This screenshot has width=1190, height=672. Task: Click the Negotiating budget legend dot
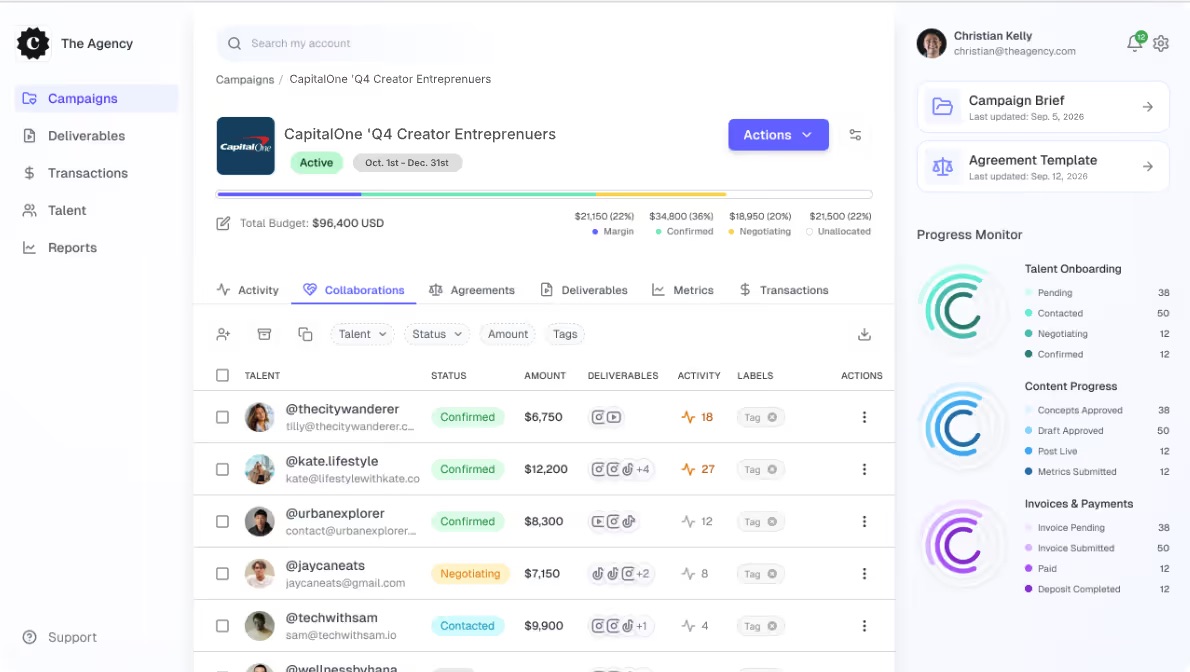click(731, 232)
